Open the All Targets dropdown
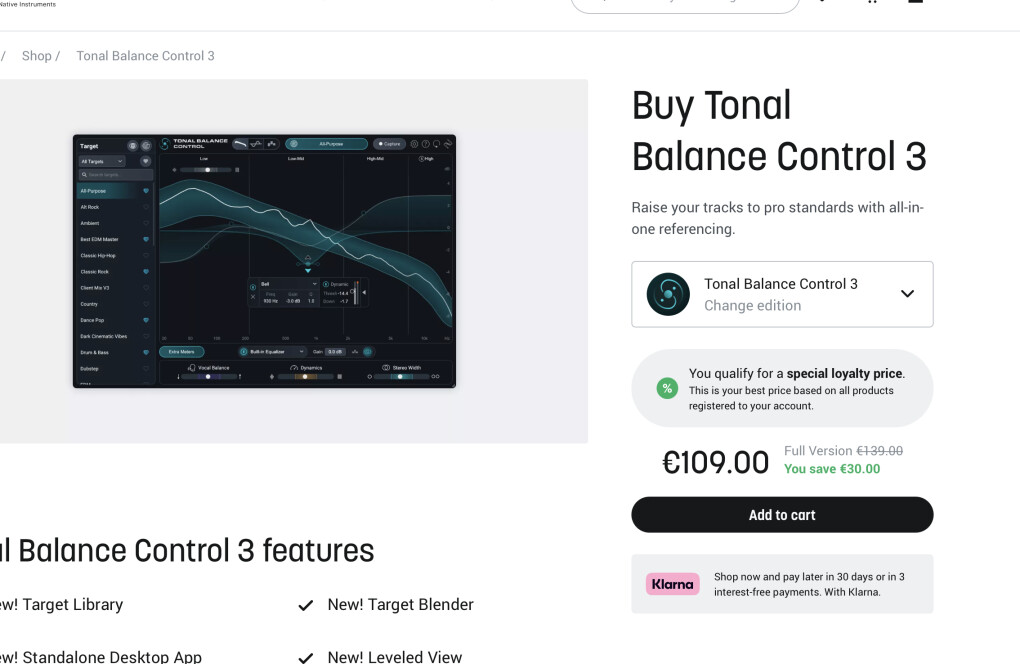This screenshot has height=664, width=1020. [x=102, y=161]
